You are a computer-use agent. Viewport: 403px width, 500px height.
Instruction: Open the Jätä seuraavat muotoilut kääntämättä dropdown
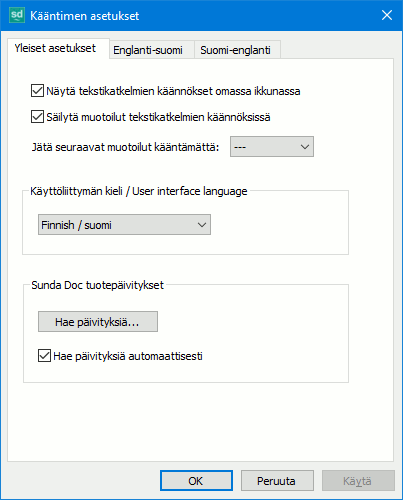click(272, 147)
